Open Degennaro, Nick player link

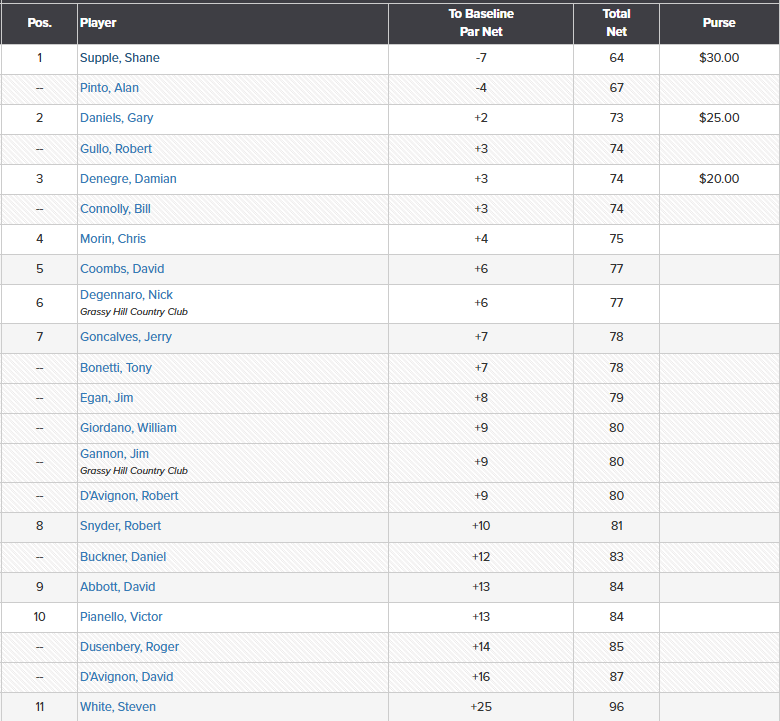point(126,295)
